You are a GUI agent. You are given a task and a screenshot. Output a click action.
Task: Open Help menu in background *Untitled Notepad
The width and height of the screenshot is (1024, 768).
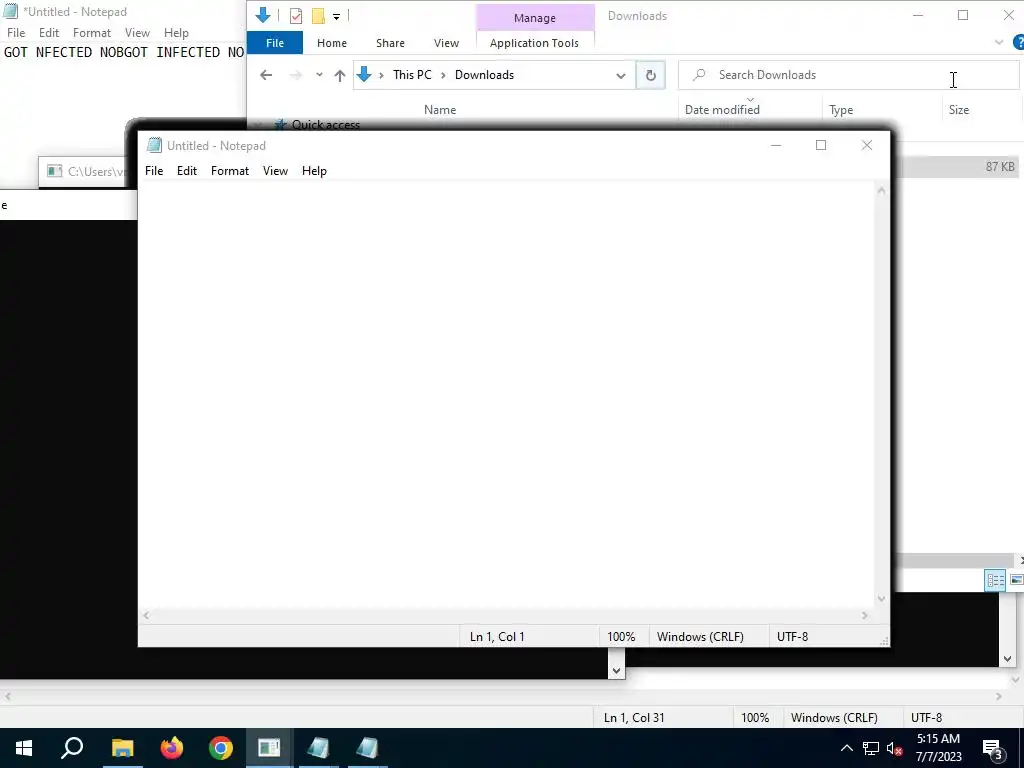pos(176,33)
